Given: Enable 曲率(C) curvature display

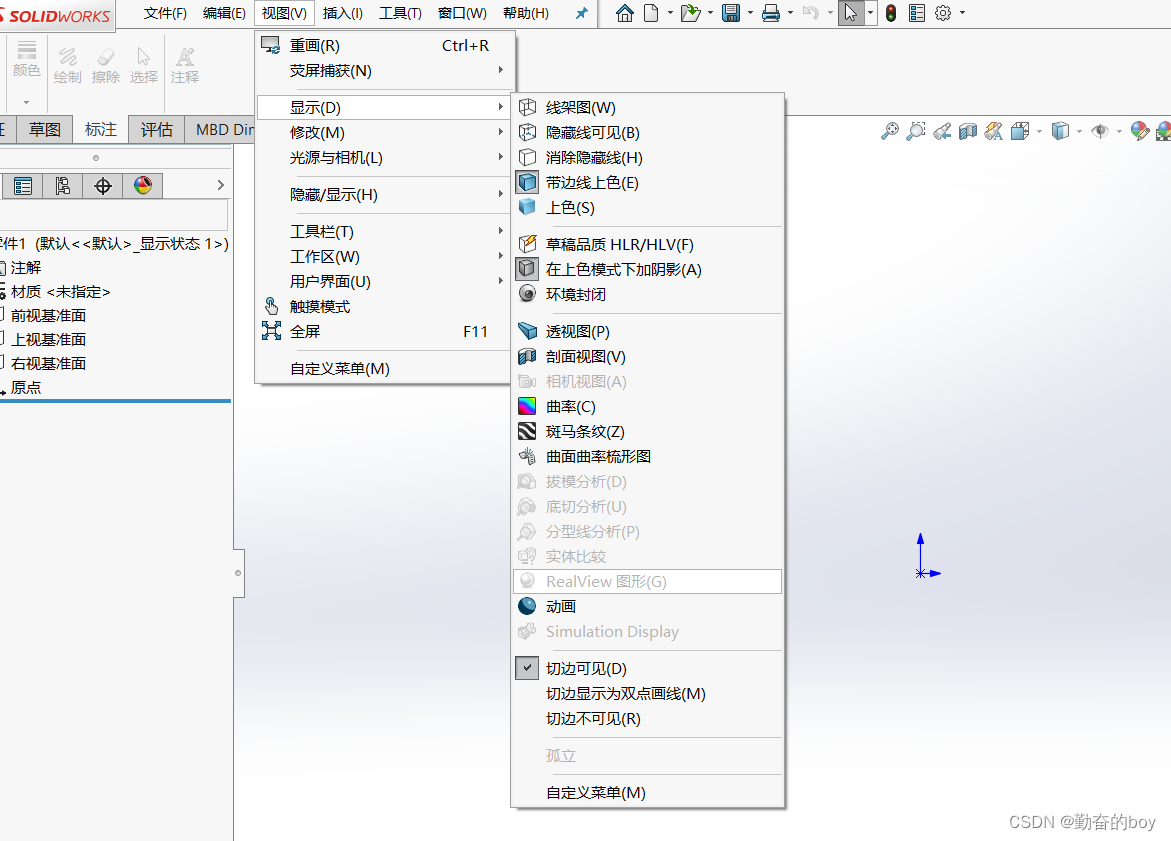Looking at the screenshot, I should [x=647, y=406].
